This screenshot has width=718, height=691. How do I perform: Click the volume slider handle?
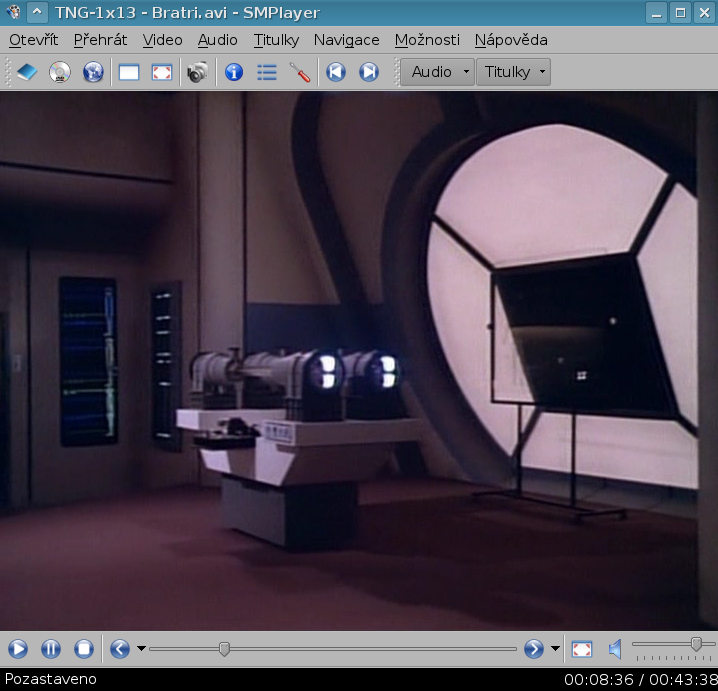[696, 644]
